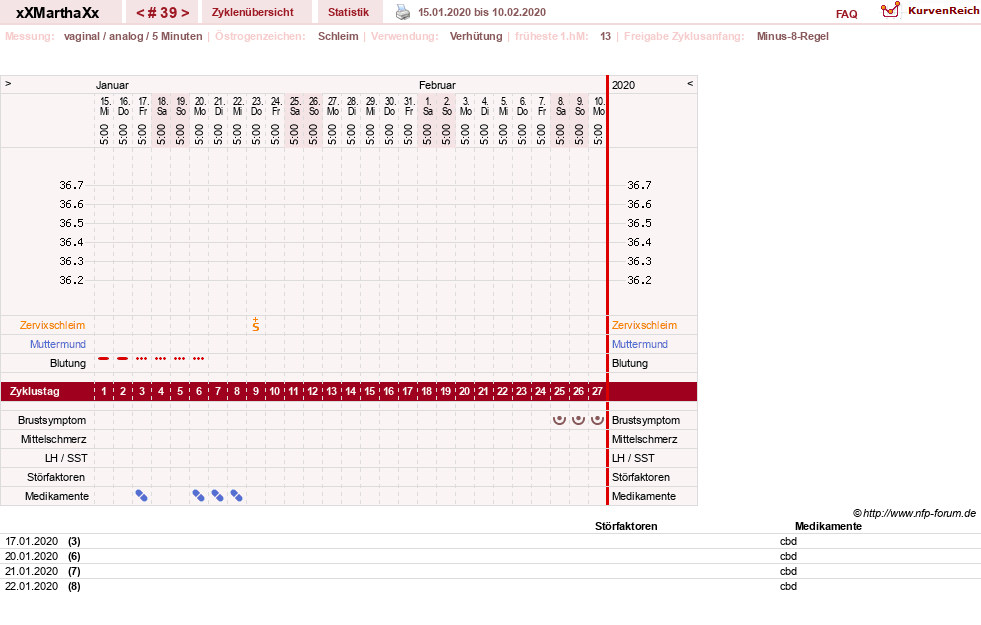Click the heavy bleeding mark on cycle day 2
Viewport: 981px width, 625px height.
(123, 358)
